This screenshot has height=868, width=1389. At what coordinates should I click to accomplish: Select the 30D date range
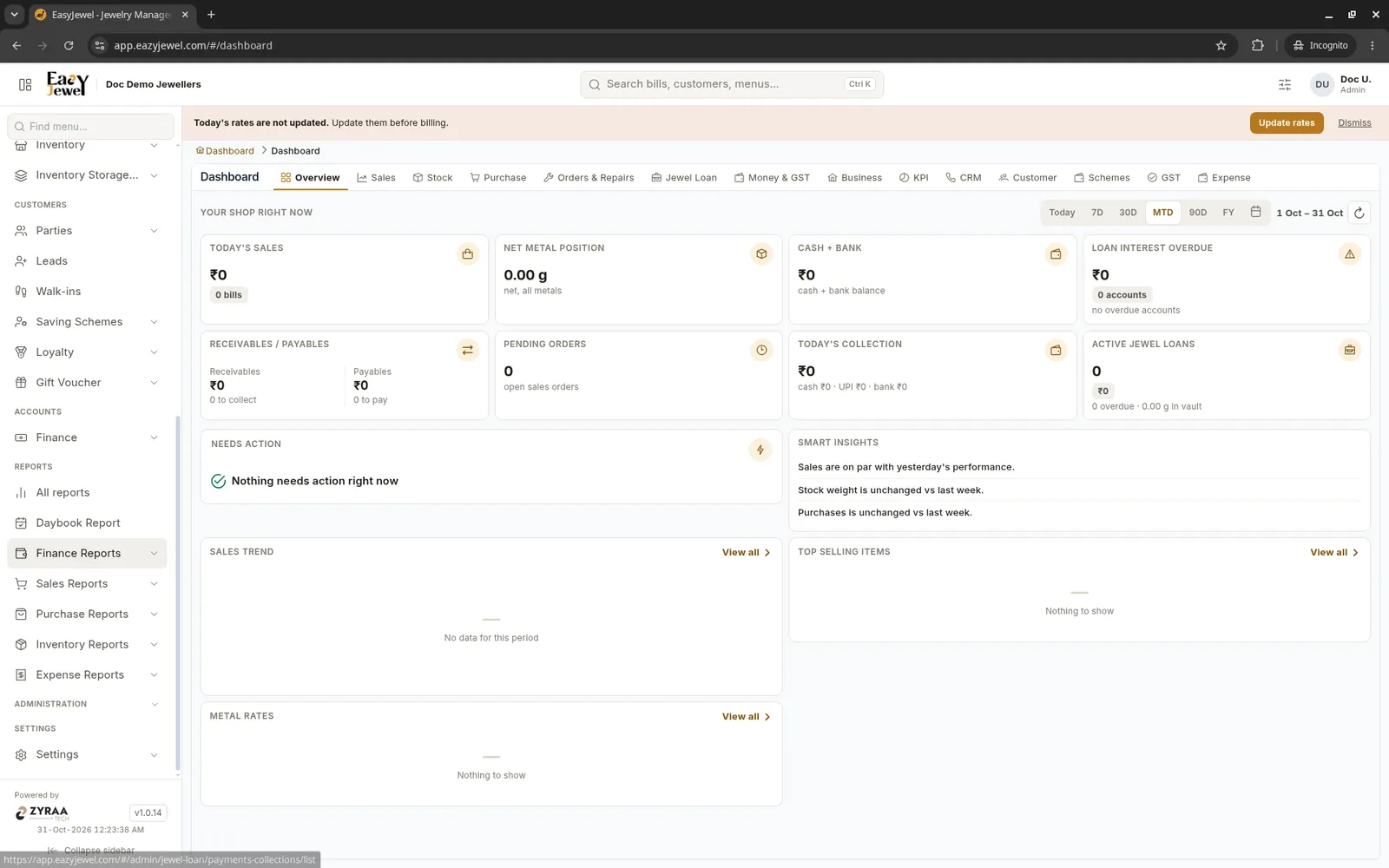[1128, 213]
